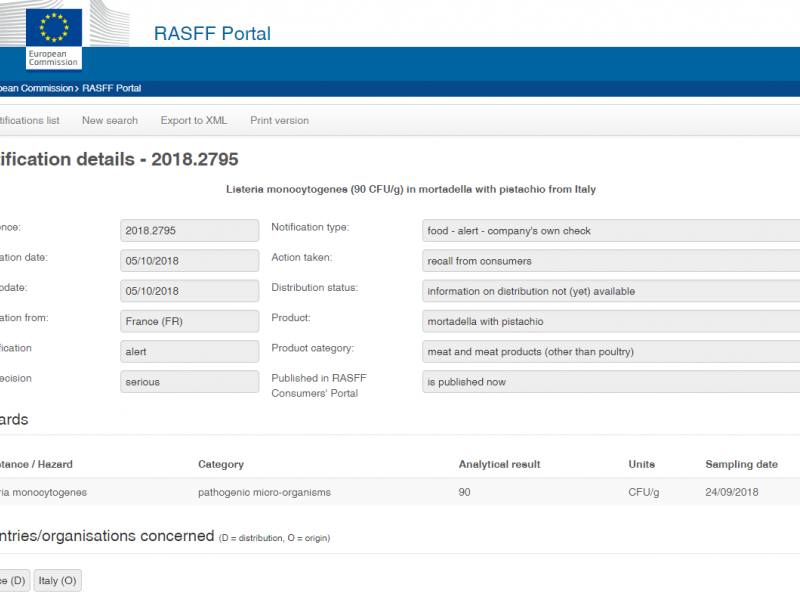Click the Sampling date column header
Screen dimensions: 800x600
pyautogui.click(x=741, y=464)
